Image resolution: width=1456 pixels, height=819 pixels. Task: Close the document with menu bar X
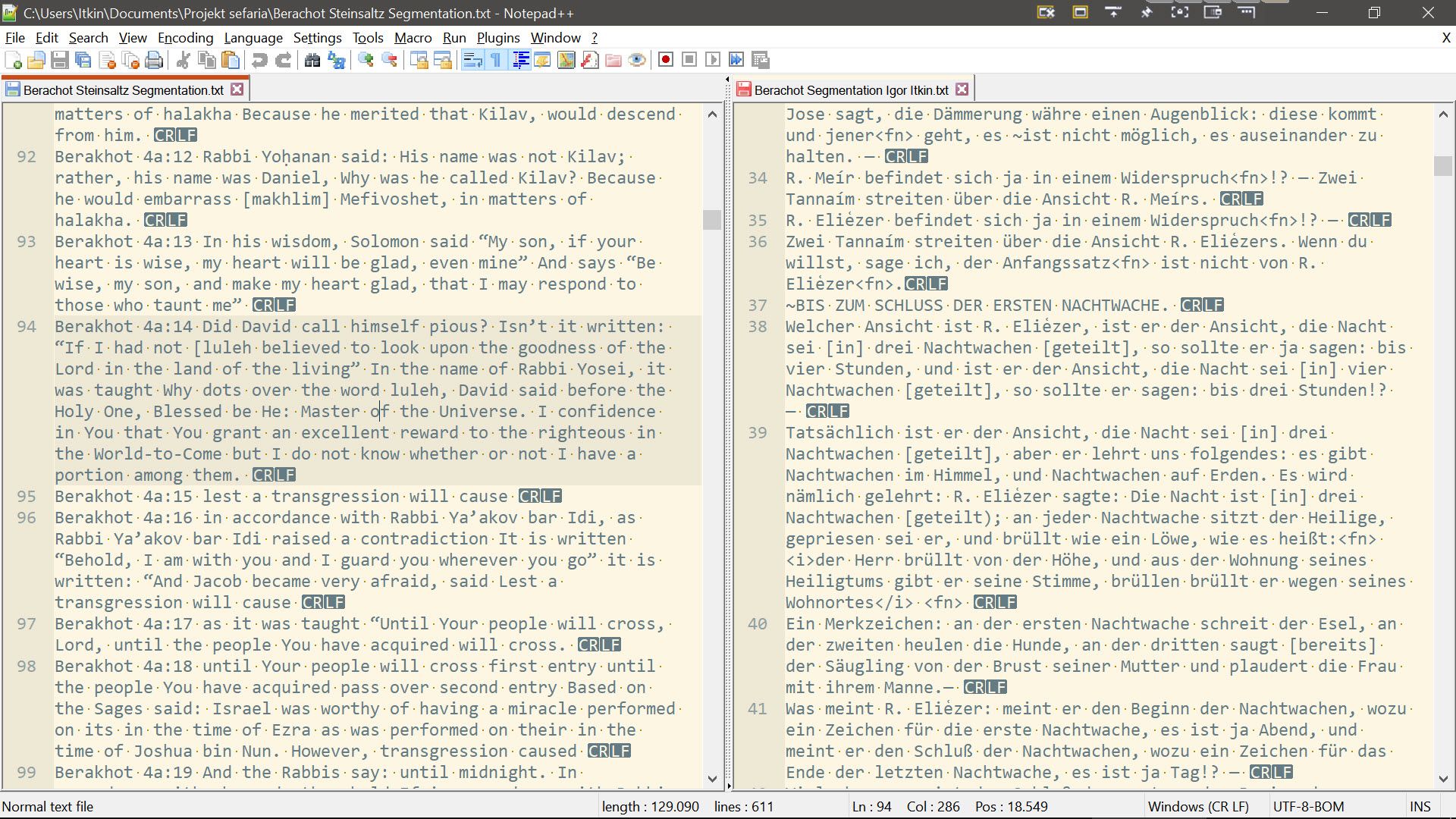coord(1445,38)
